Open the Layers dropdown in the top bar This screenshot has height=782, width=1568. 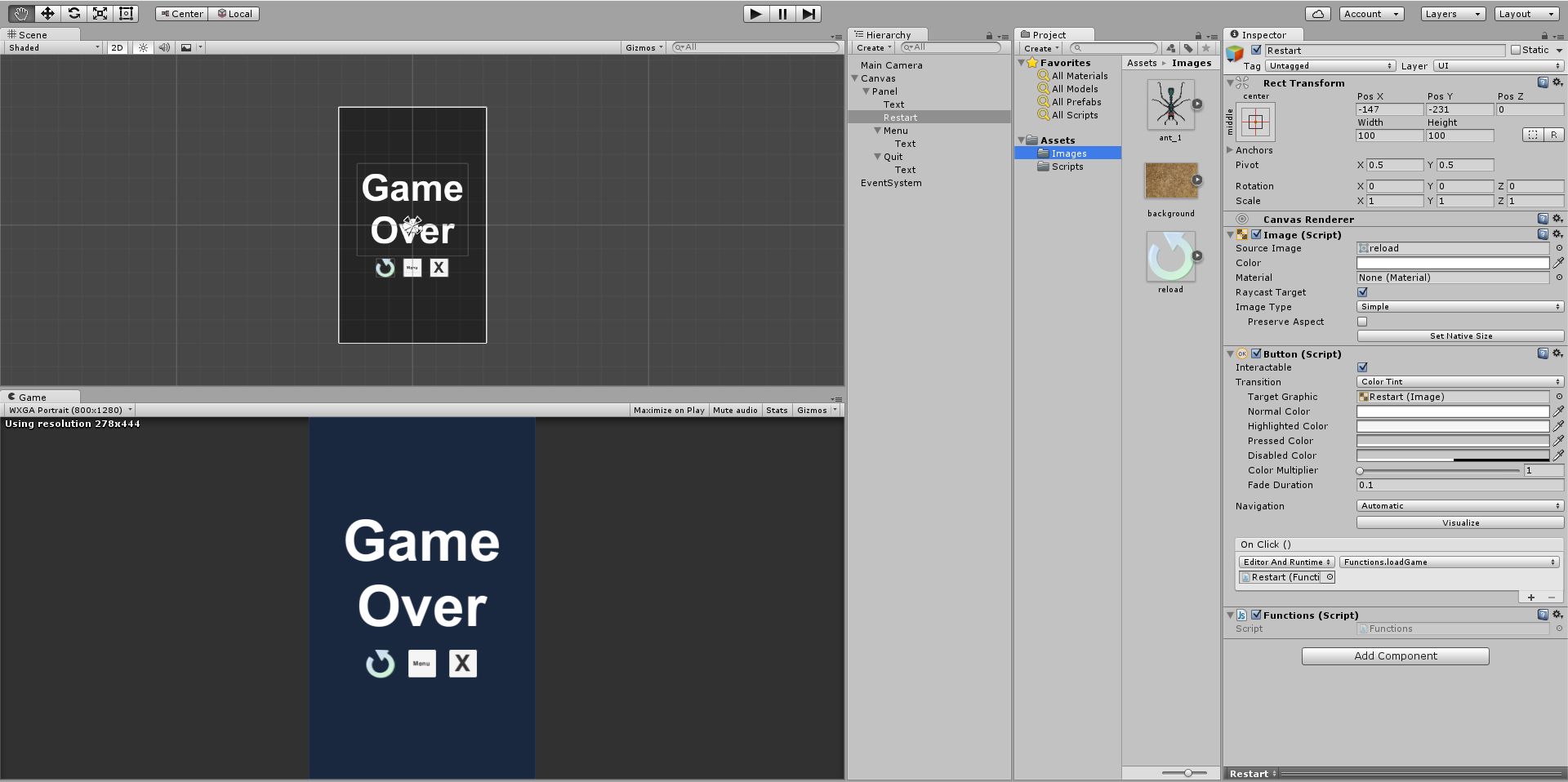click(1451, 13)
